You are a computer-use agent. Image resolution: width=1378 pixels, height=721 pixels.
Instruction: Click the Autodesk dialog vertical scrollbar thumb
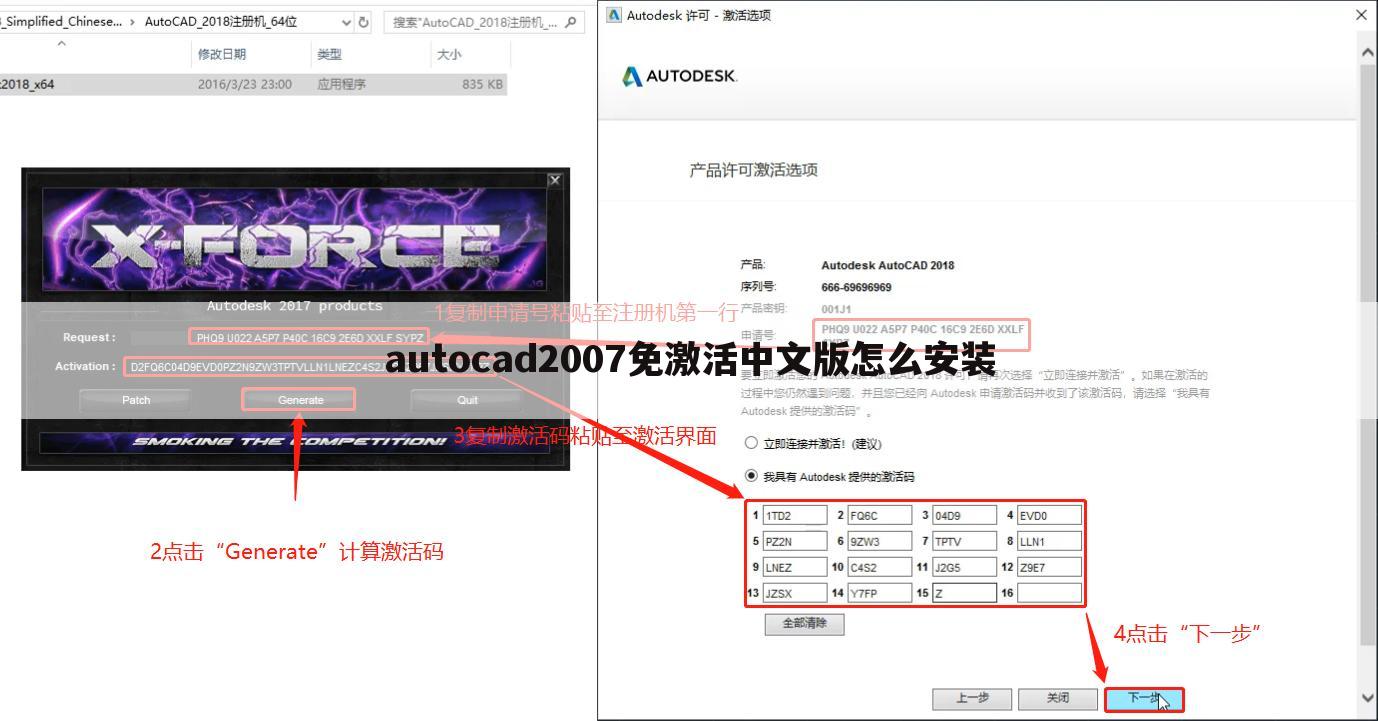1369,355
